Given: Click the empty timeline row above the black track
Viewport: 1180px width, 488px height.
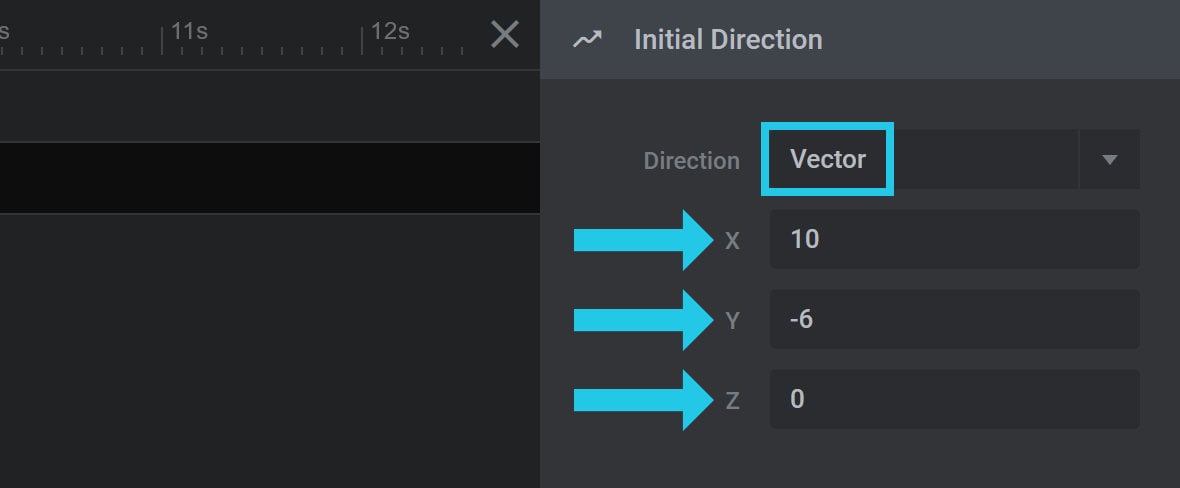Looking at the screenshot, I should click(270, 106).
